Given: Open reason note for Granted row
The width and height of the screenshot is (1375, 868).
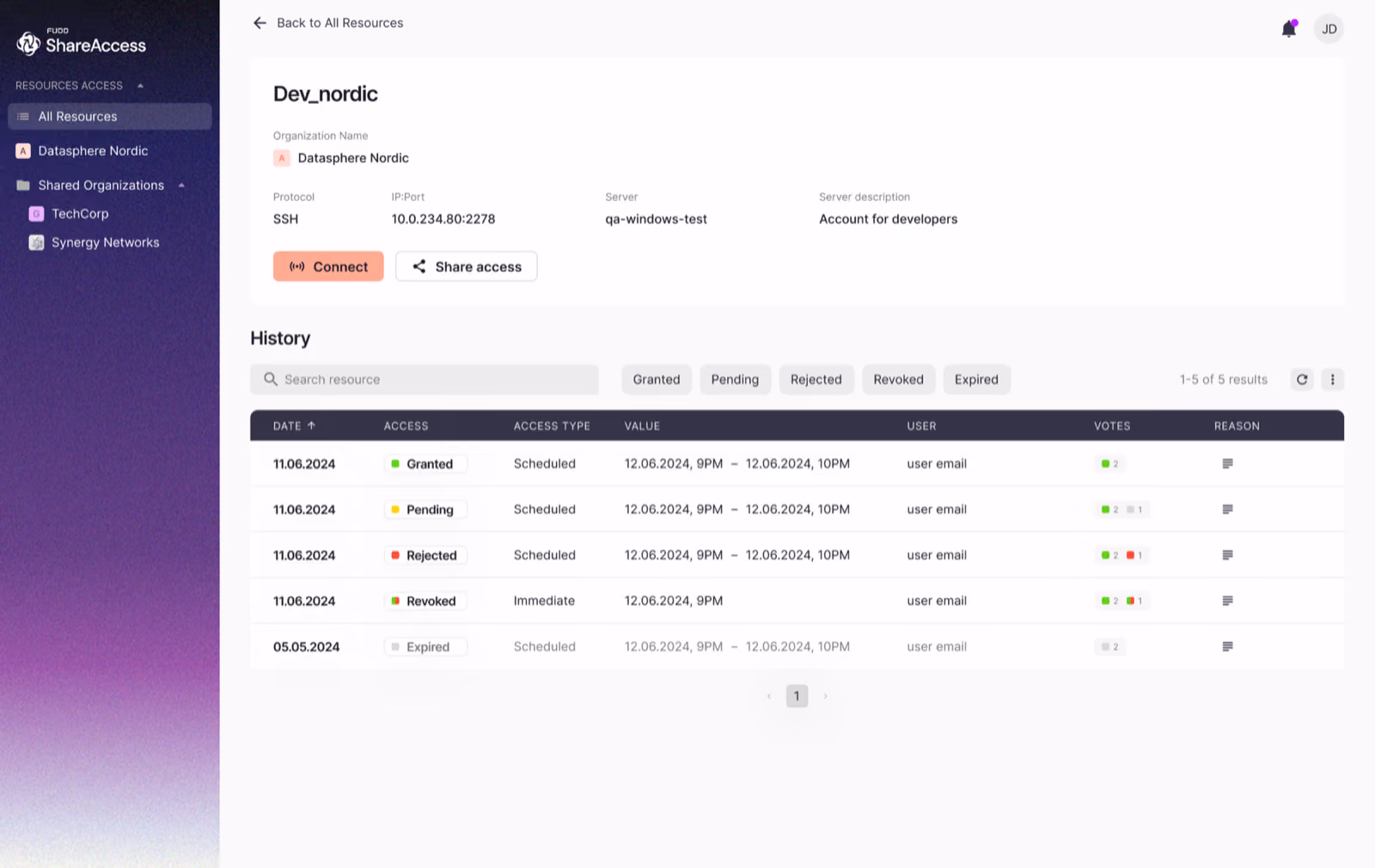Looking at the screenshot, I should (x=1227, y=464).
